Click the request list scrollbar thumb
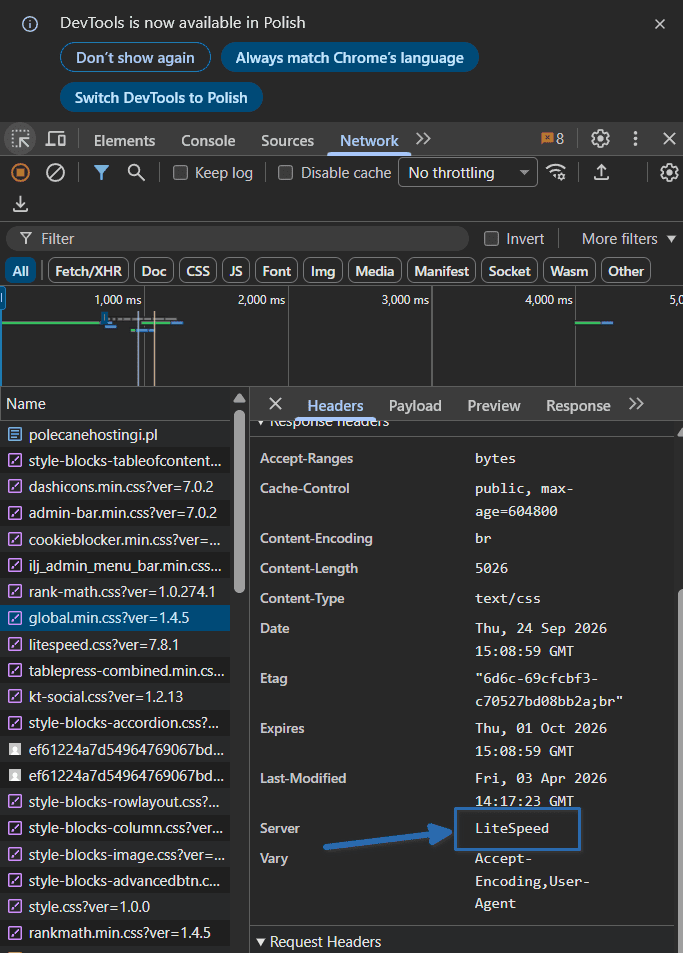Viewport: 683px width, 953px height. coord(239,501)
